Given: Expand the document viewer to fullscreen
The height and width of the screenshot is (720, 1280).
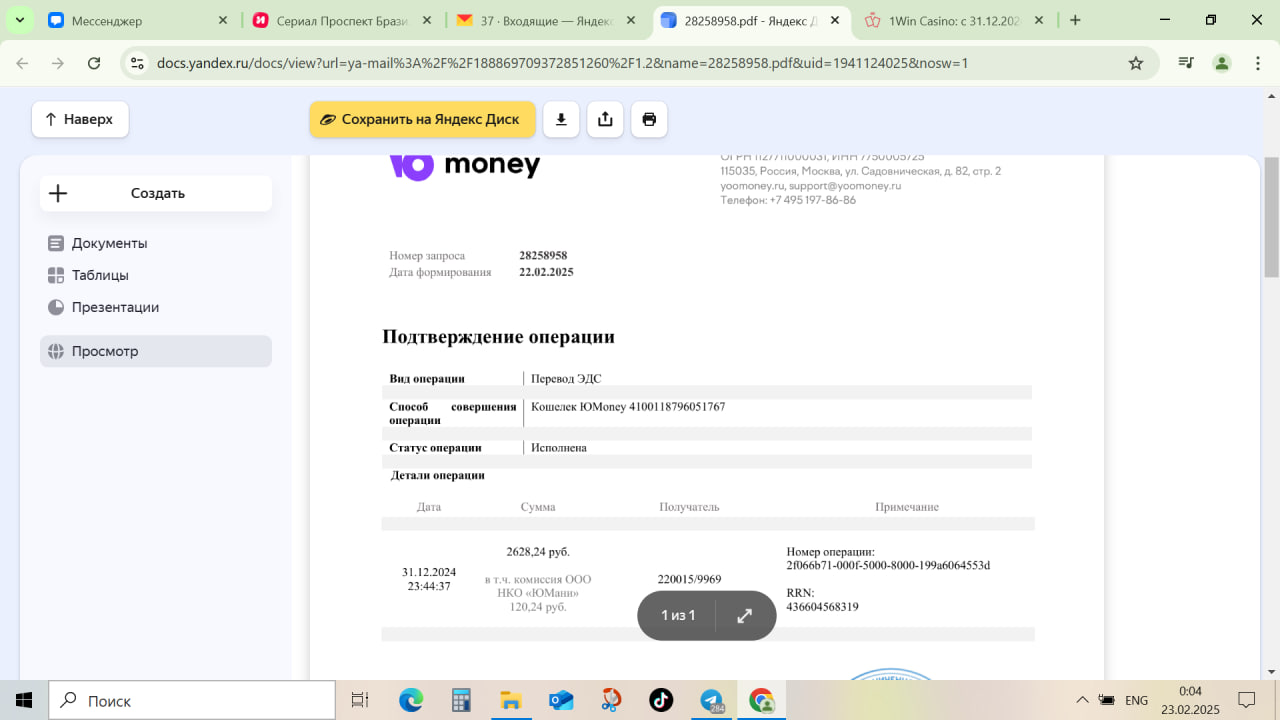Looking at the screenshot, I should tap(745, 616).
